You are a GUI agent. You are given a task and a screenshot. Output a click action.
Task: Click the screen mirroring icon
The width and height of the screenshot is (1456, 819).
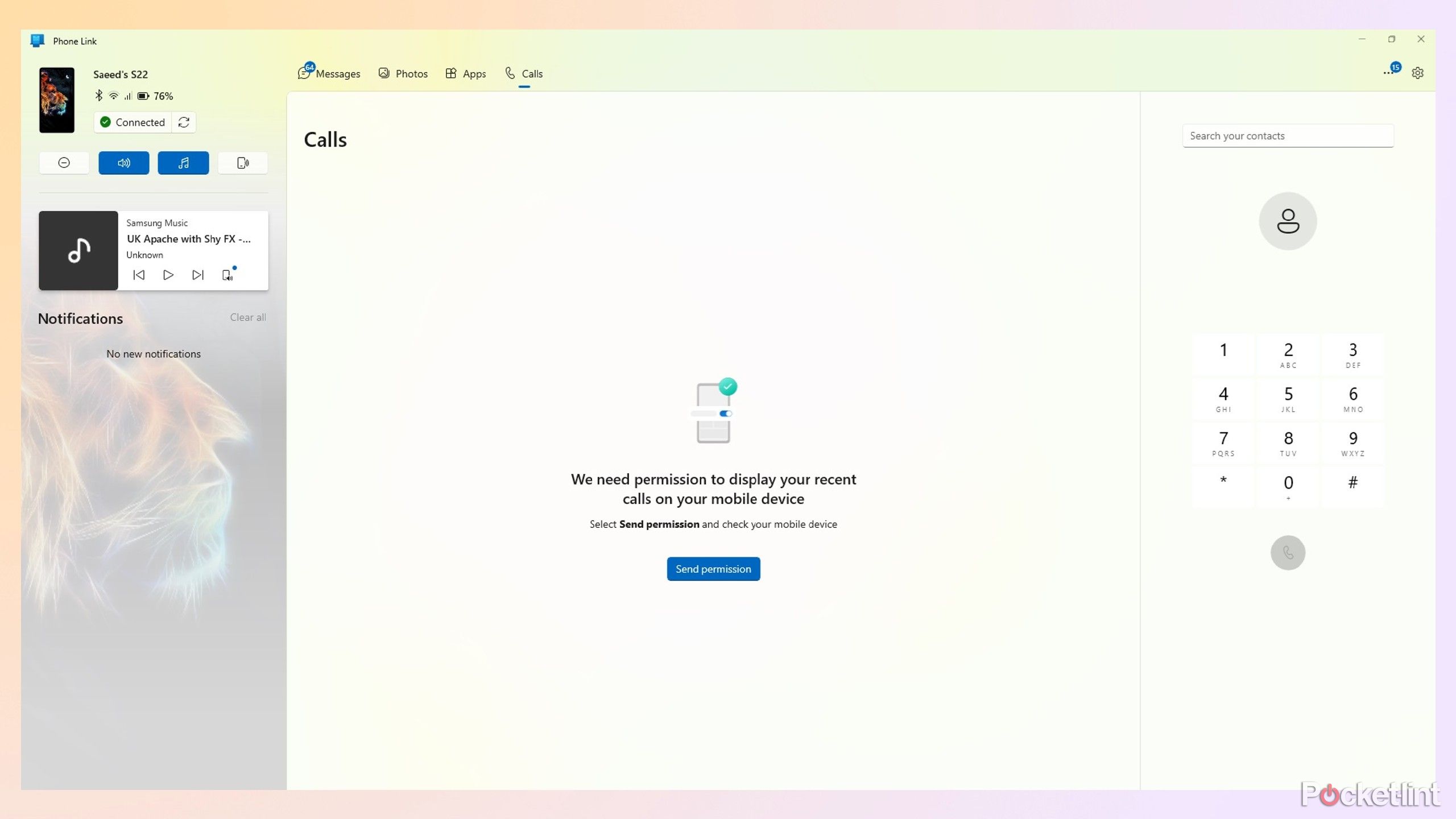click(x=243, y=162)
